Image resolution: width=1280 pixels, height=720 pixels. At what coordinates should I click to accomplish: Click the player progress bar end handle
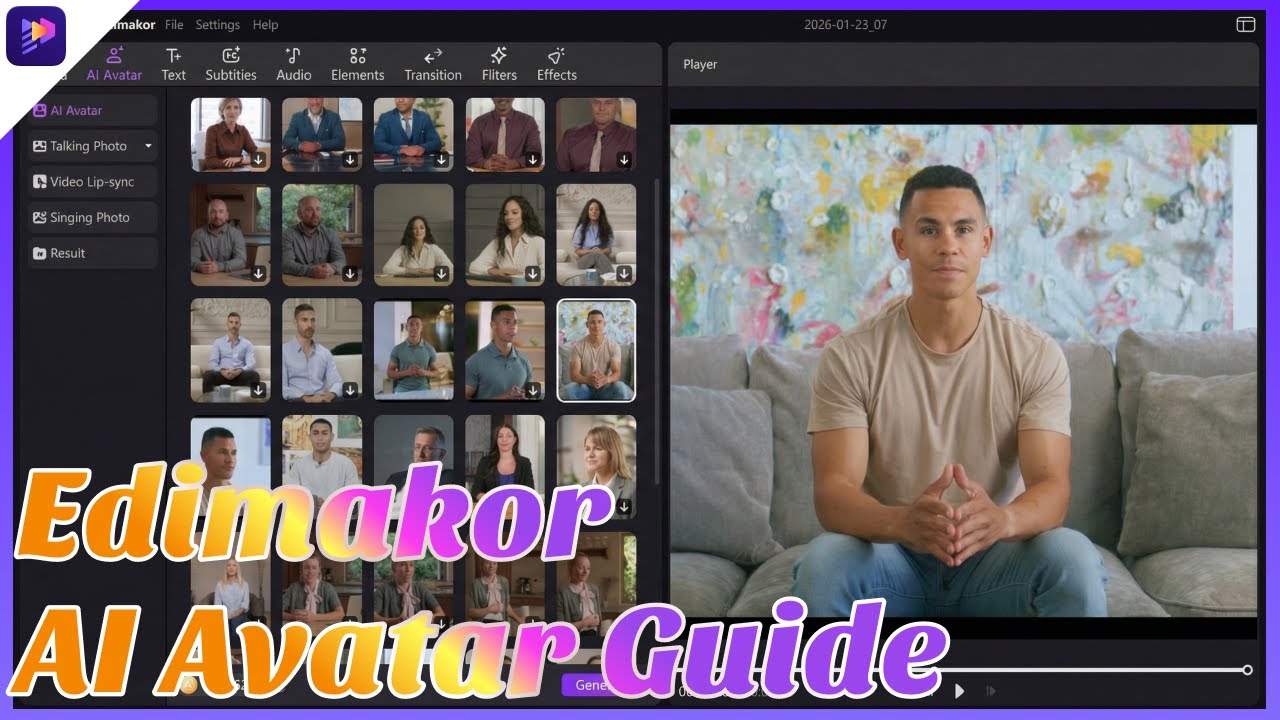(1247, 670)
